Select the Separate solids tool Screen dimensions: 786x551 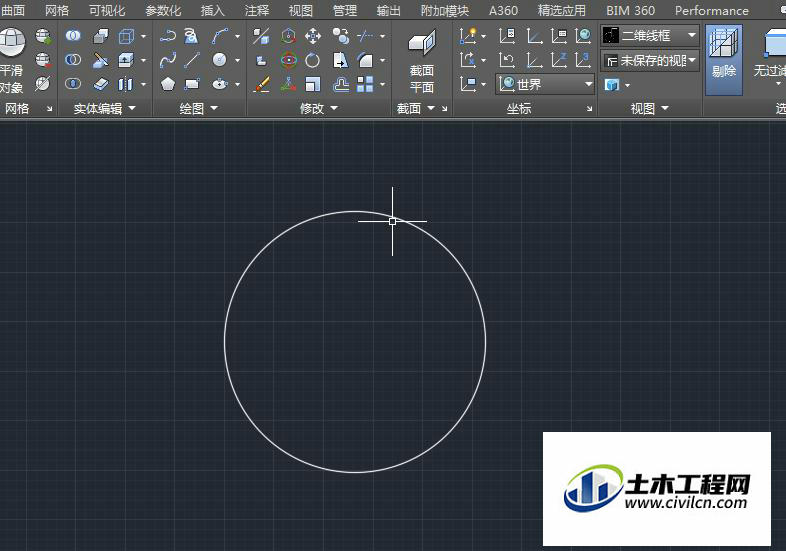125,84
